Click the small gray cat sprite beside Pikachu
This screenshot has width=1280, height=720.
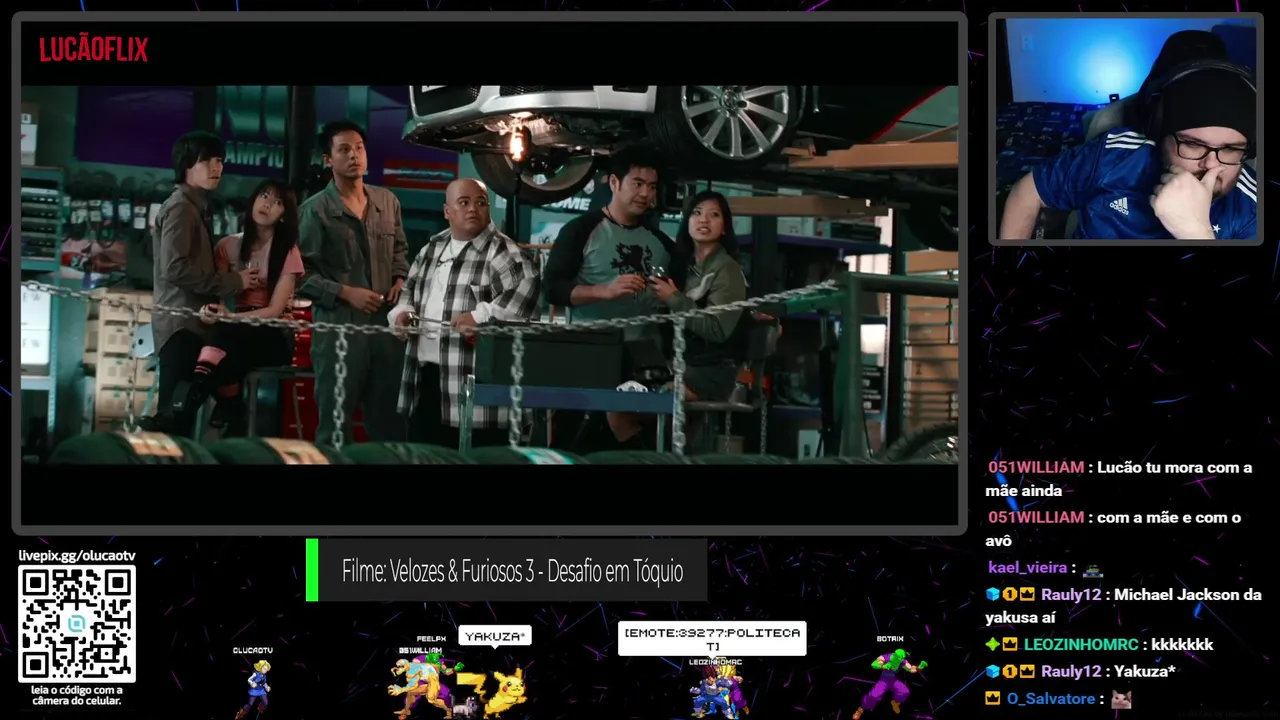[x=465, y=706]
